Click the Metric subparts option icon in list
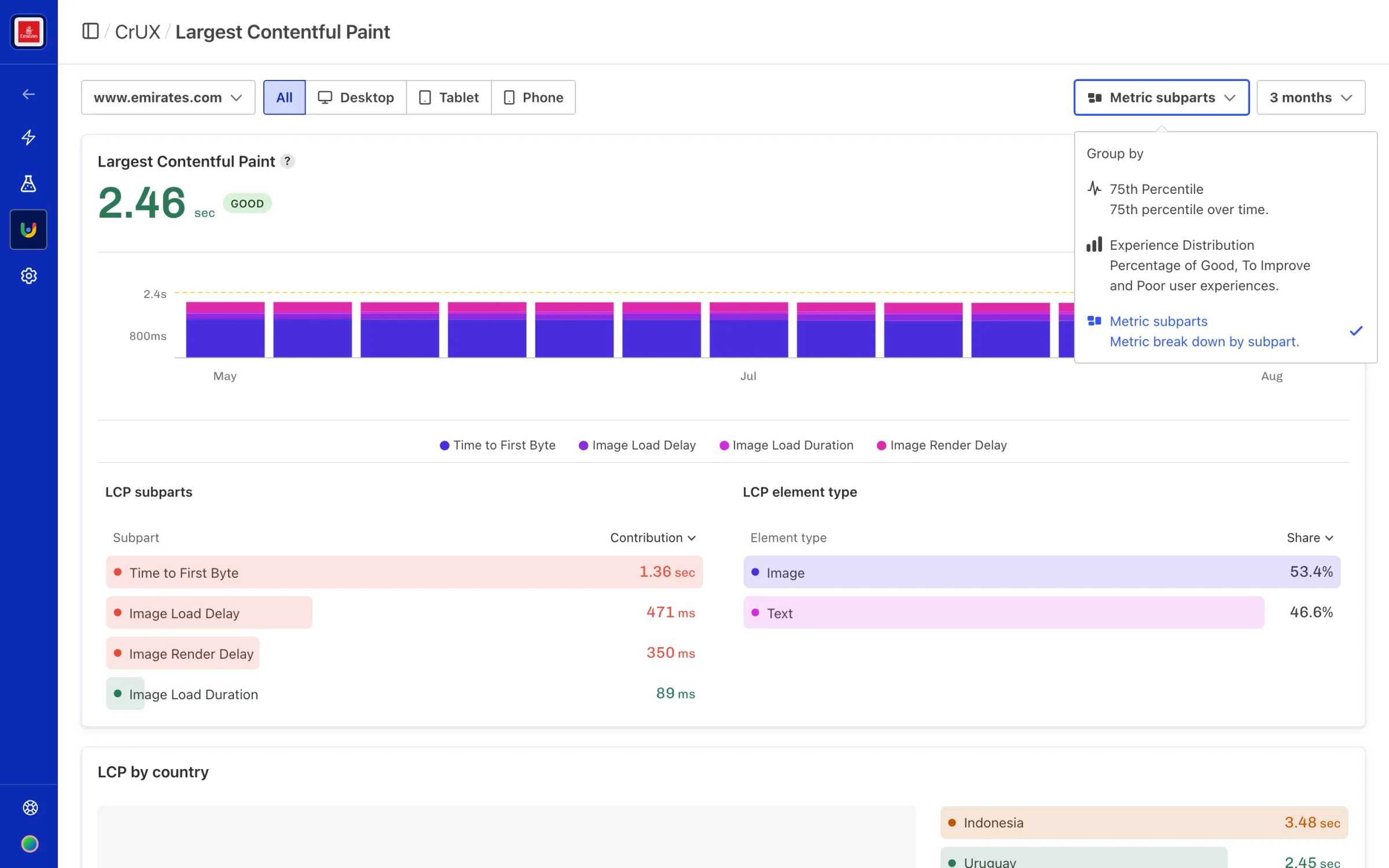This screenshot has width=1389, height=868. coord(1094,321)
